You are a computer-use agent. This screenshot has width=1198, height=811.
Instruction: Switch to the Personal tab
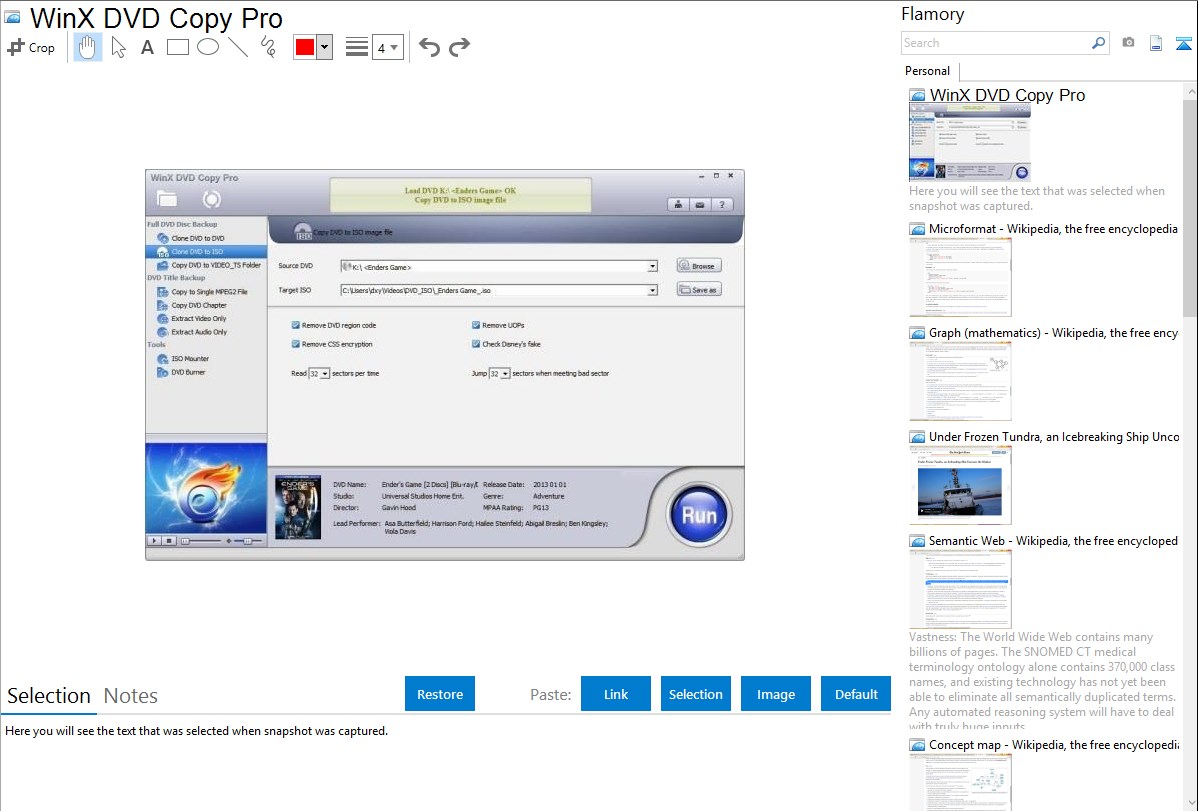[x=927, y=71]
